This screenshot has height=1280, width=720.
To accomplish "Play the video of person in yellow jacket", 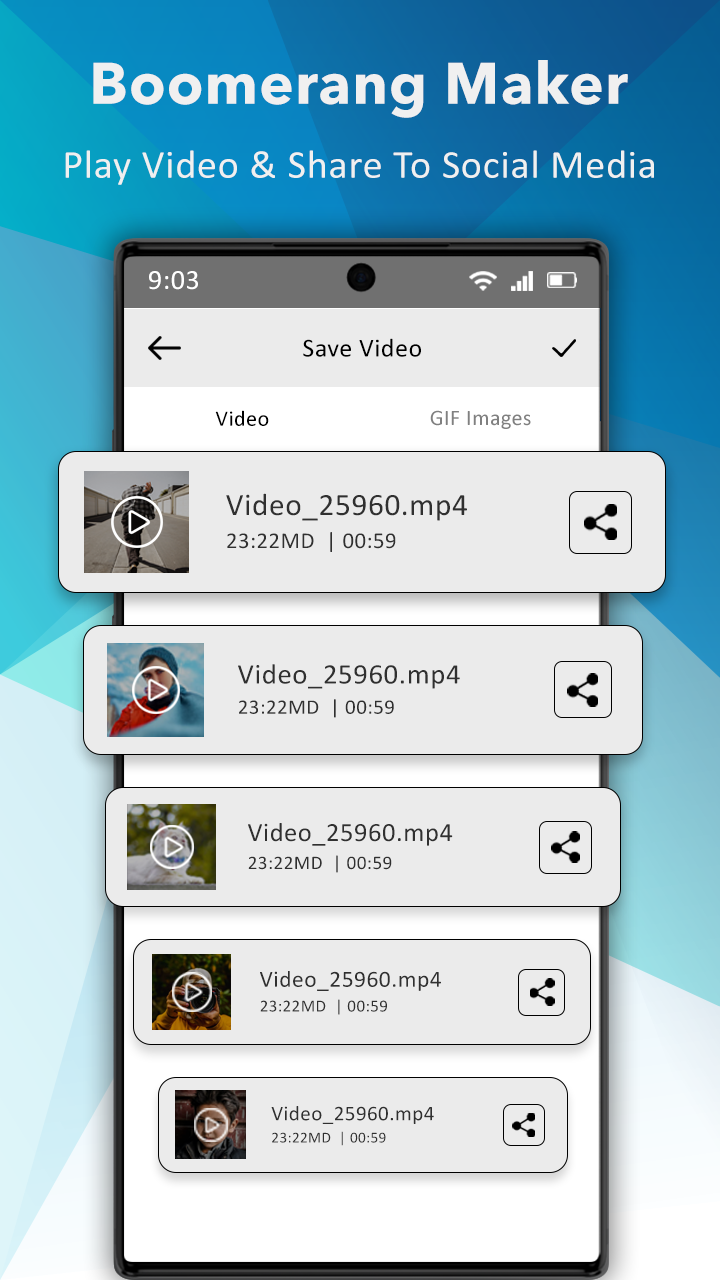I will tap(191, 992).
